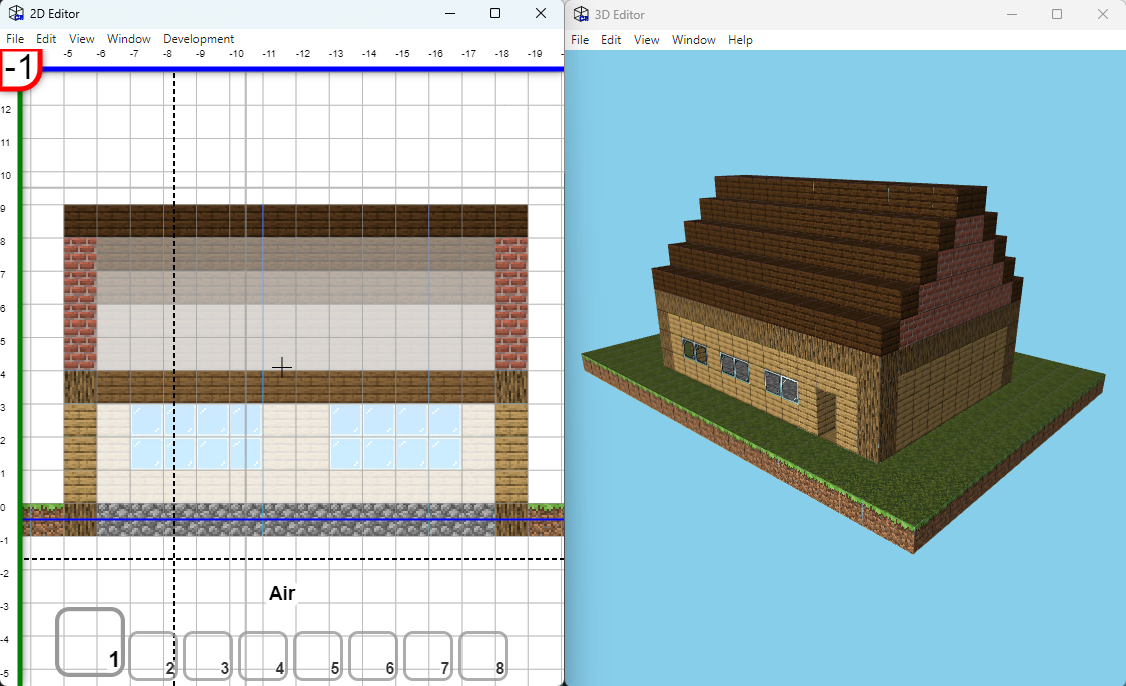Select hotbar slot 3
1126x686 pixels.
[207, 656]
